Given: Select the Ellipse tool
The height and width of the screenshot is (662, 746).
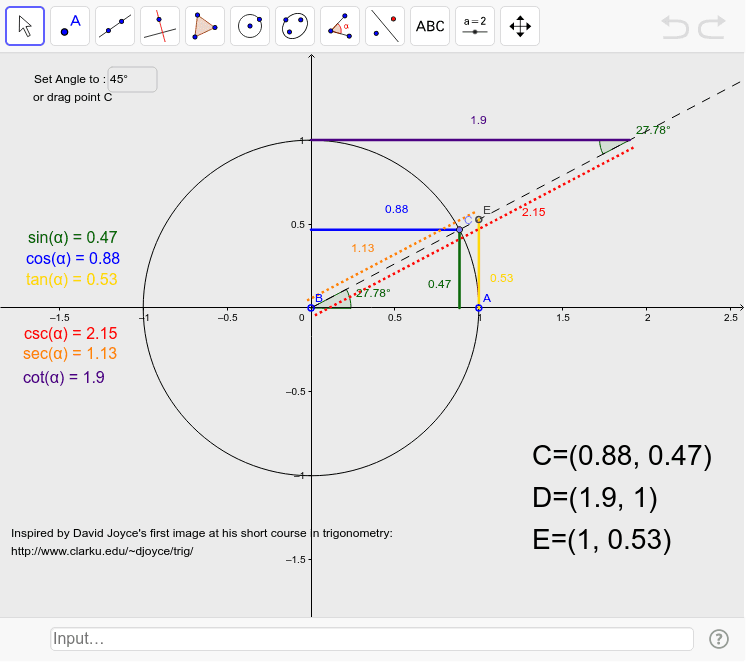Looking at the screenshot, I should 294,26.
